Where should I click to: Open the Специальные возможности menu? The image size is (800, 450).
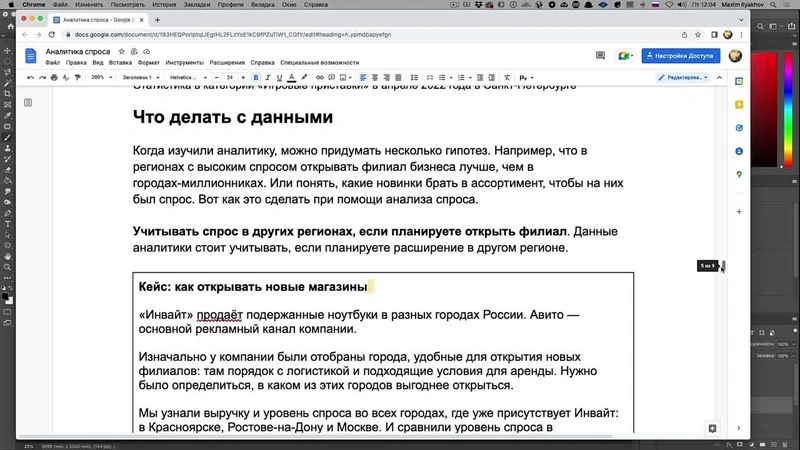[x=319, y=62]
